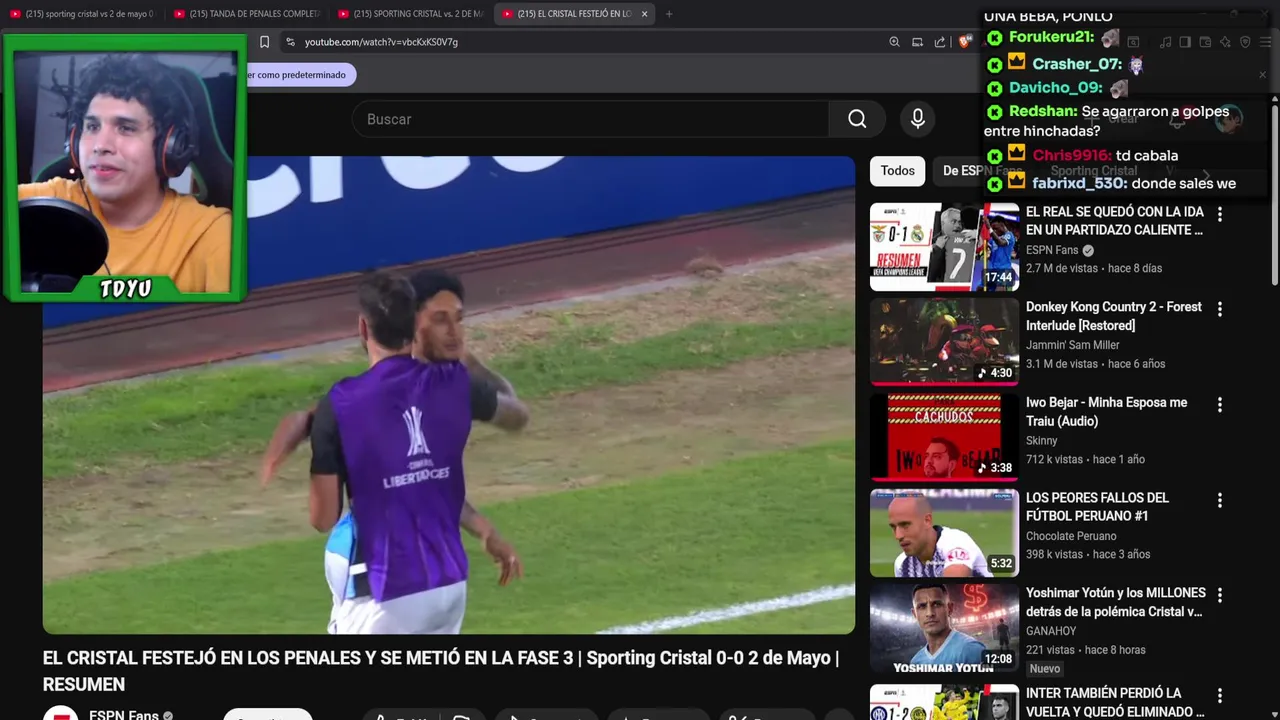Switch to TANDA DE PENALES COMPLETA tab
The height and width of the screenshot is (720, 1280).
(x=247, y=14)
